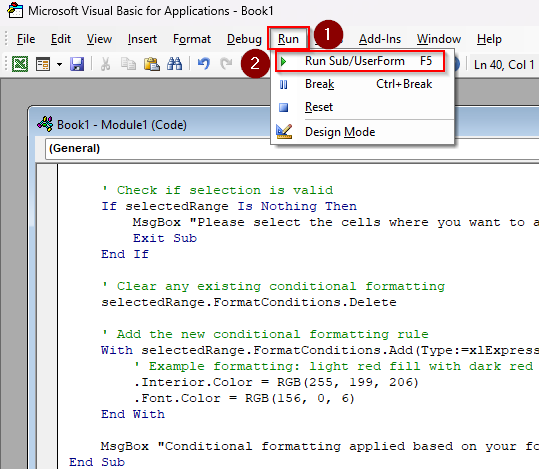
Task: Click the '.Interior.Color = RGB(255, 199, 206)' line
Action: 276,382
